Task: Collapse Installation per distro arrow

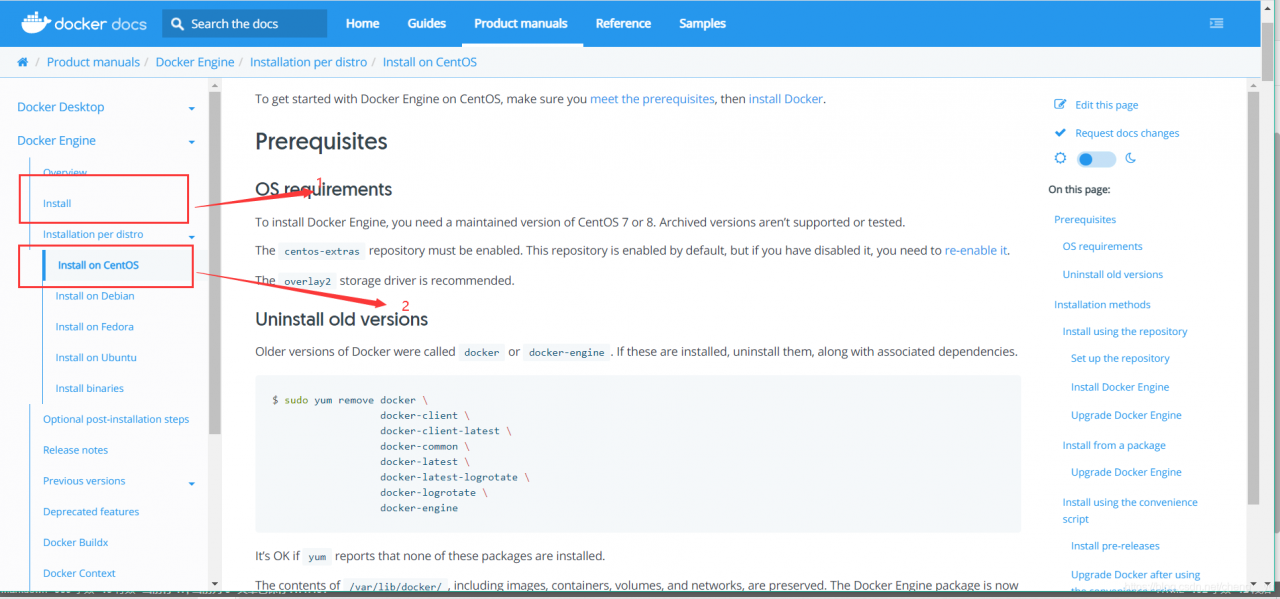Action: pyautogui.click(x=192, y=236)
